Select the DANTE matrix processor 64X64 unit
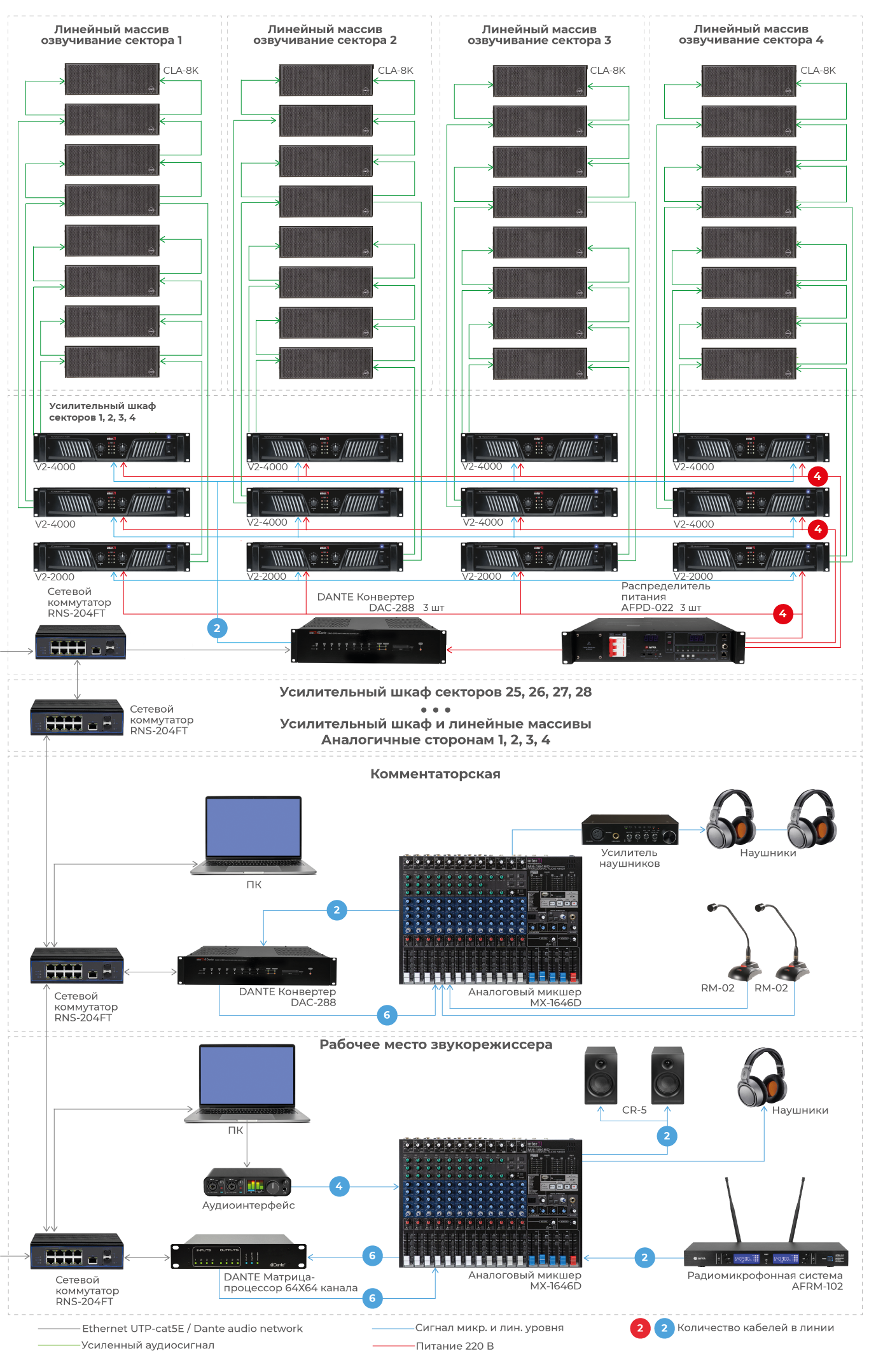Image resolution: width=869 pixels, height=1372 pixels. tap(239, 1252)
